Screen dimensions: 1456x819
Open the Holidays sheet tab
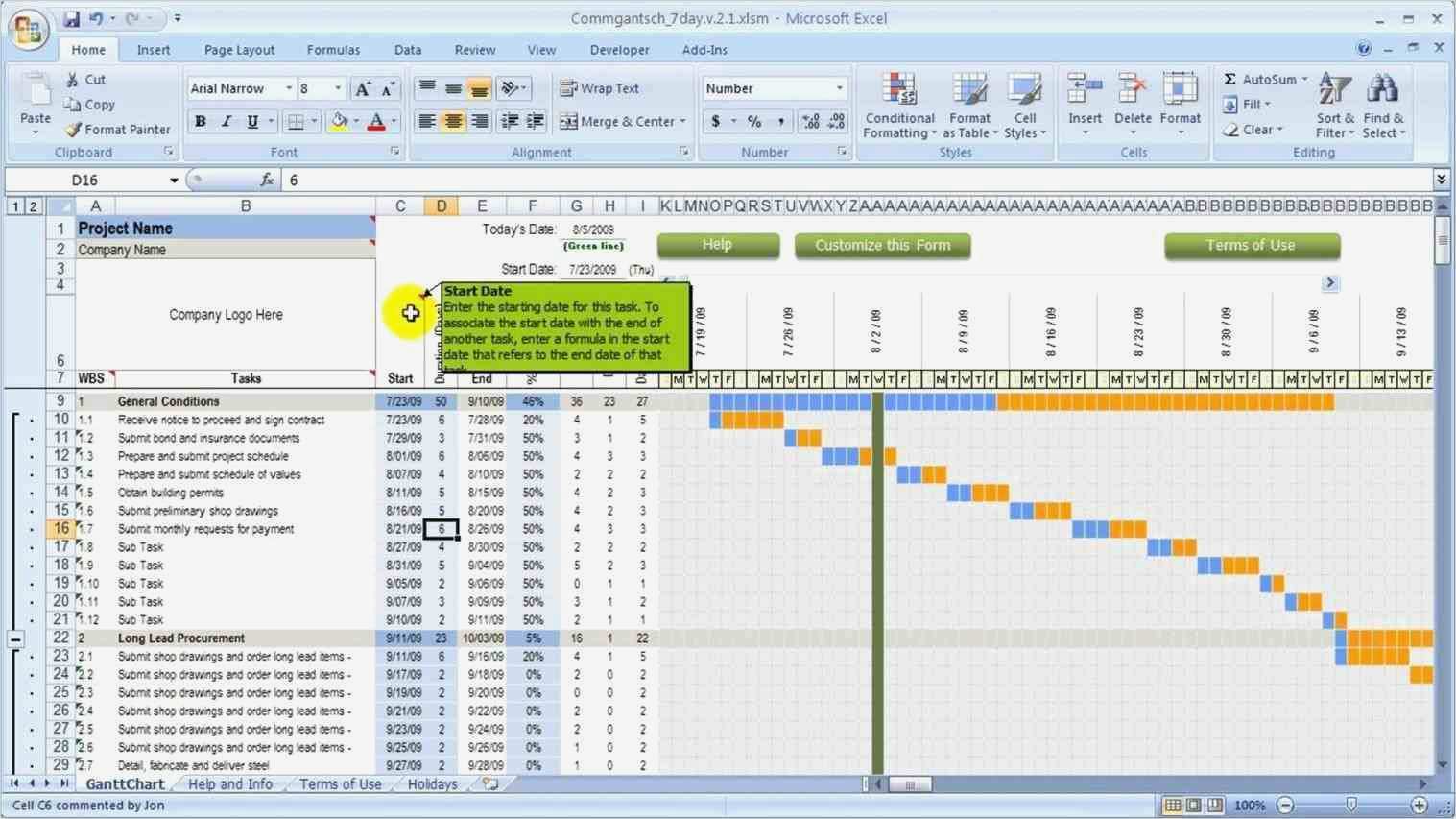[x=431, y=783]
